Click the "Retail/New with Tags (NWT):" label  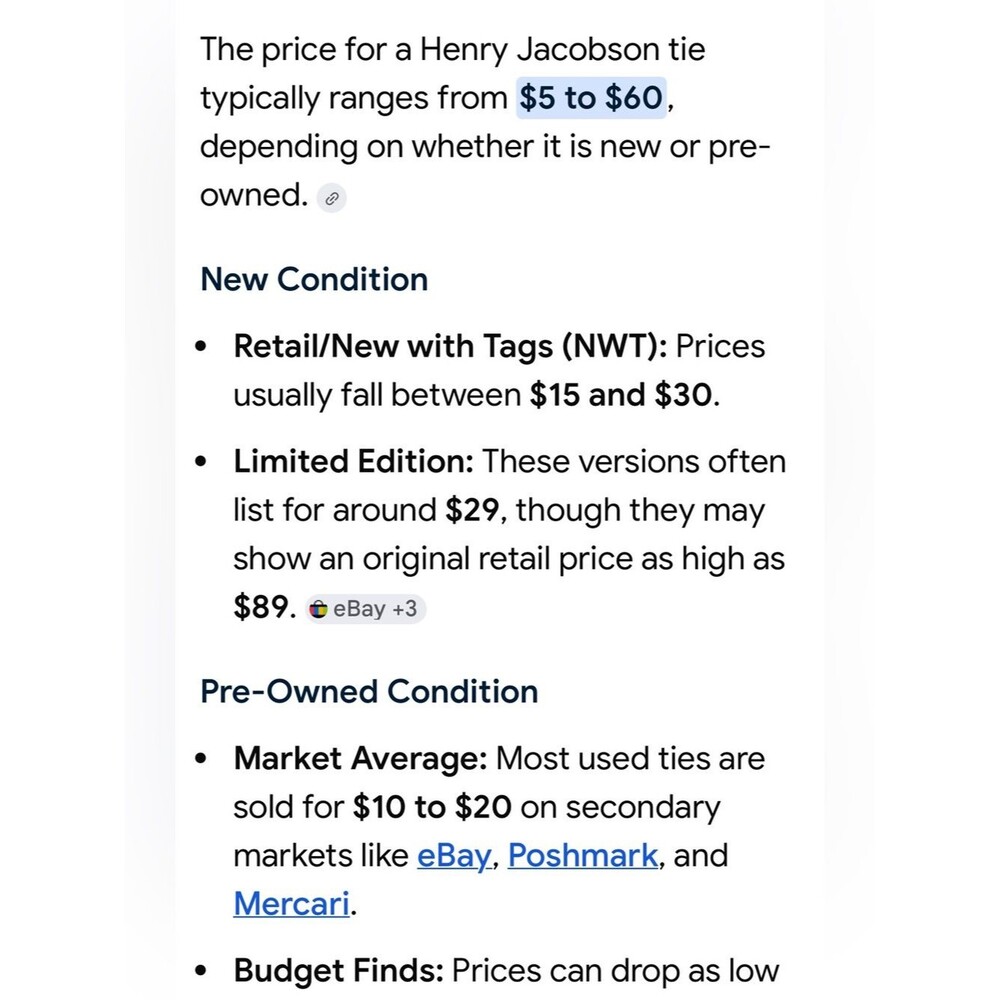pyautogui.click(x=450, y=346)
